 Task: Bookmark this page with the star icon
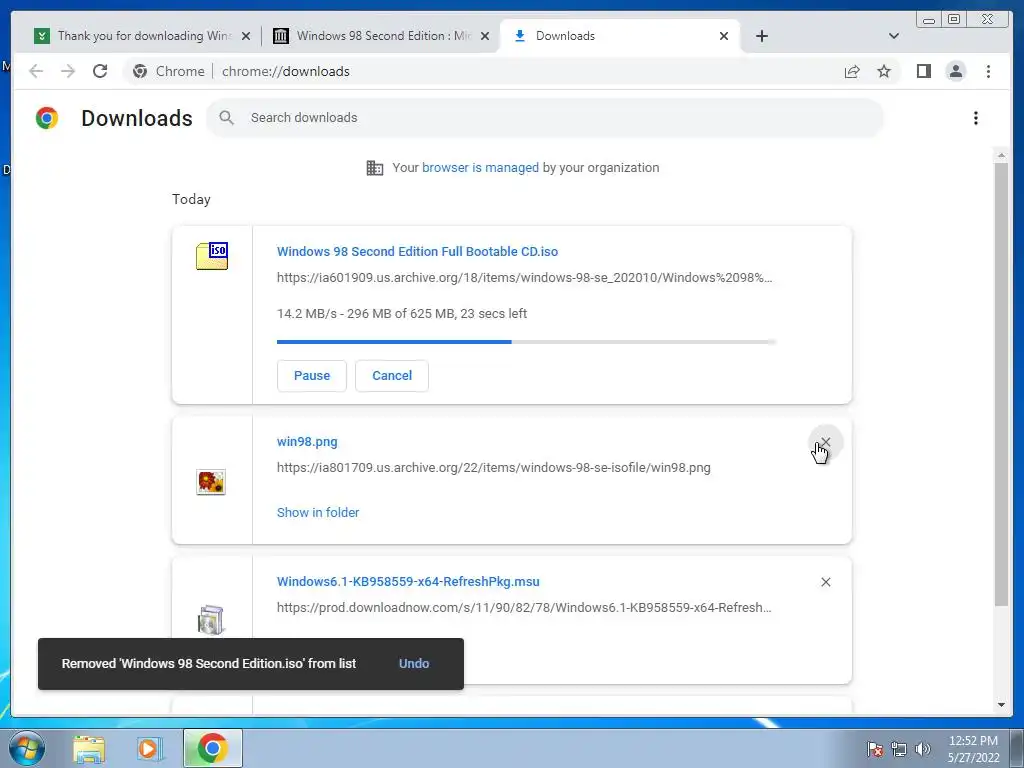click(884, 71)
